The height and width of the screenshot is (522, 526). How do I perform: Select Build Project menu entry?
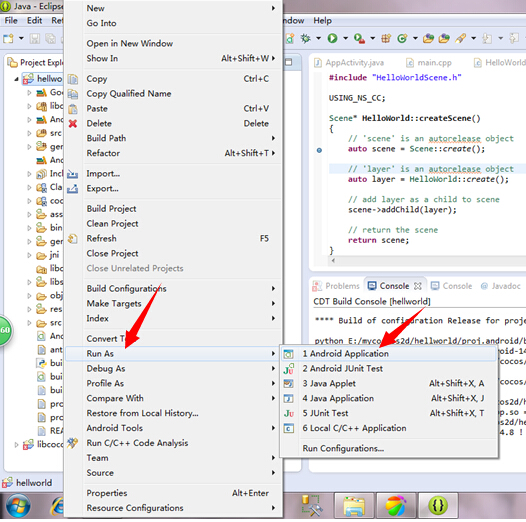point(172,209)
